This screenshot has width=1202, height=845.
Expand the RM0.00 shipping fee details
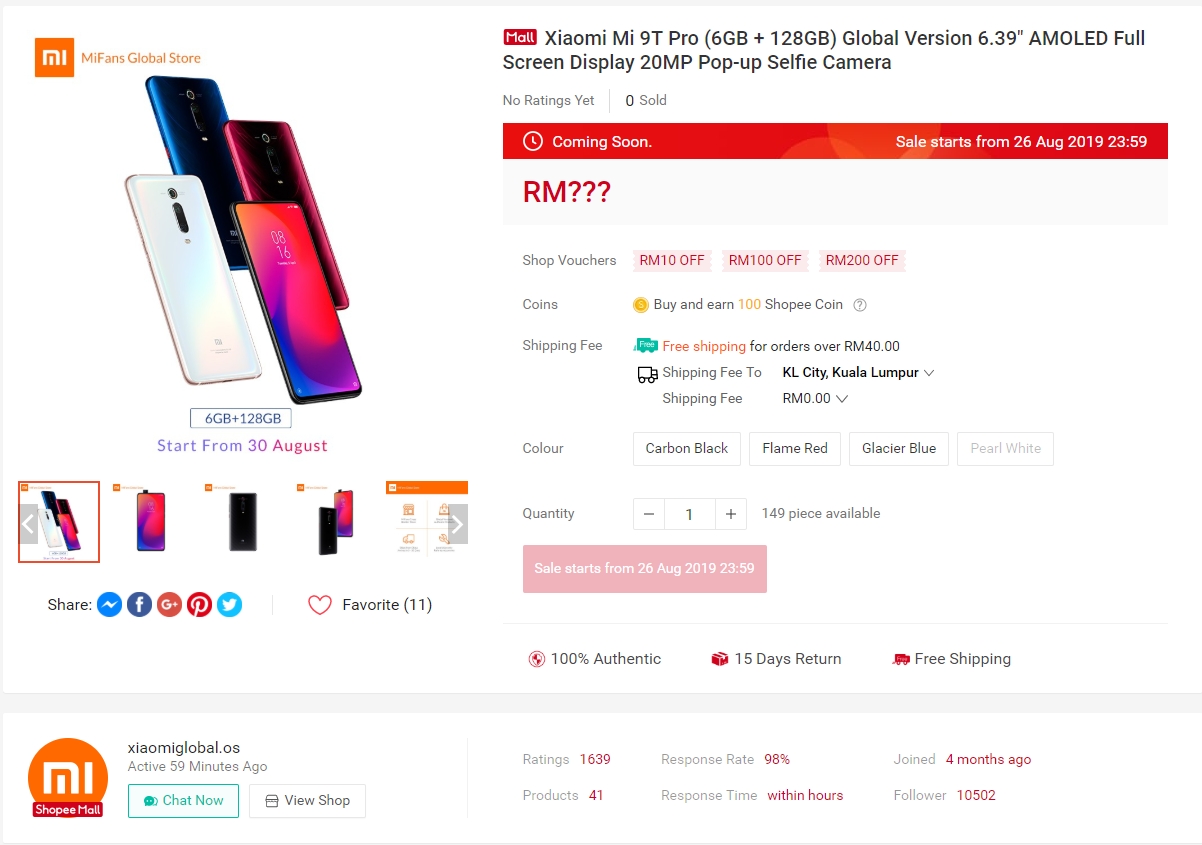815,399
